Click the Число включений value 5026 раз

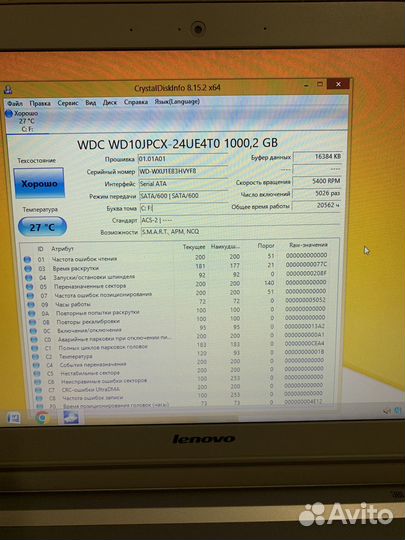point(317,193)
